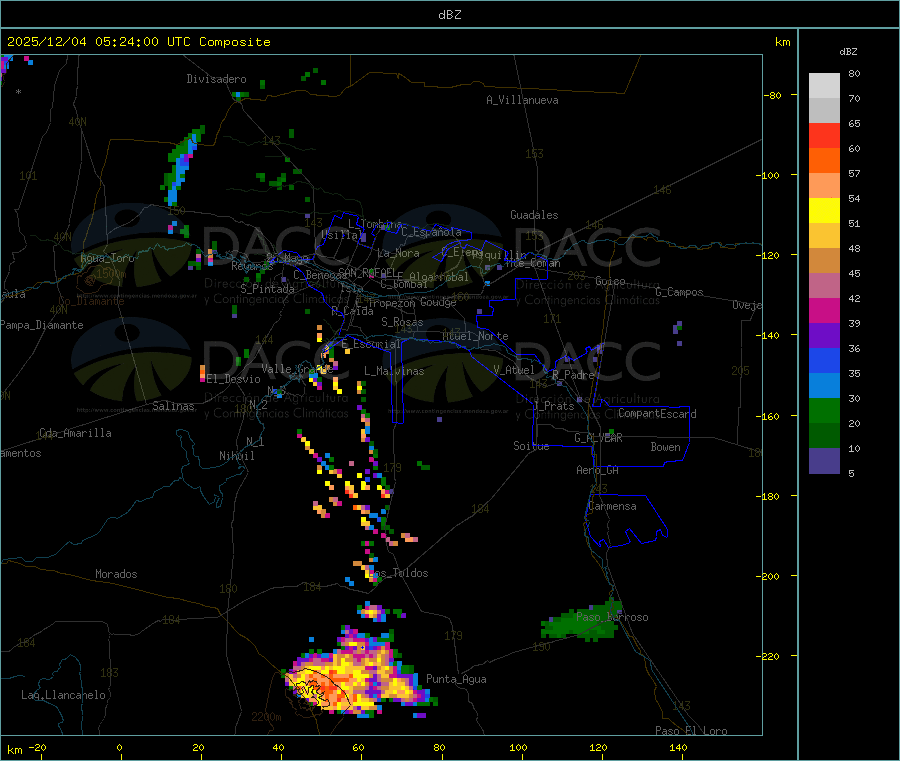
Task: Click the S_Pintada map label
Action: pyautogui.click(x=267, y=289)
